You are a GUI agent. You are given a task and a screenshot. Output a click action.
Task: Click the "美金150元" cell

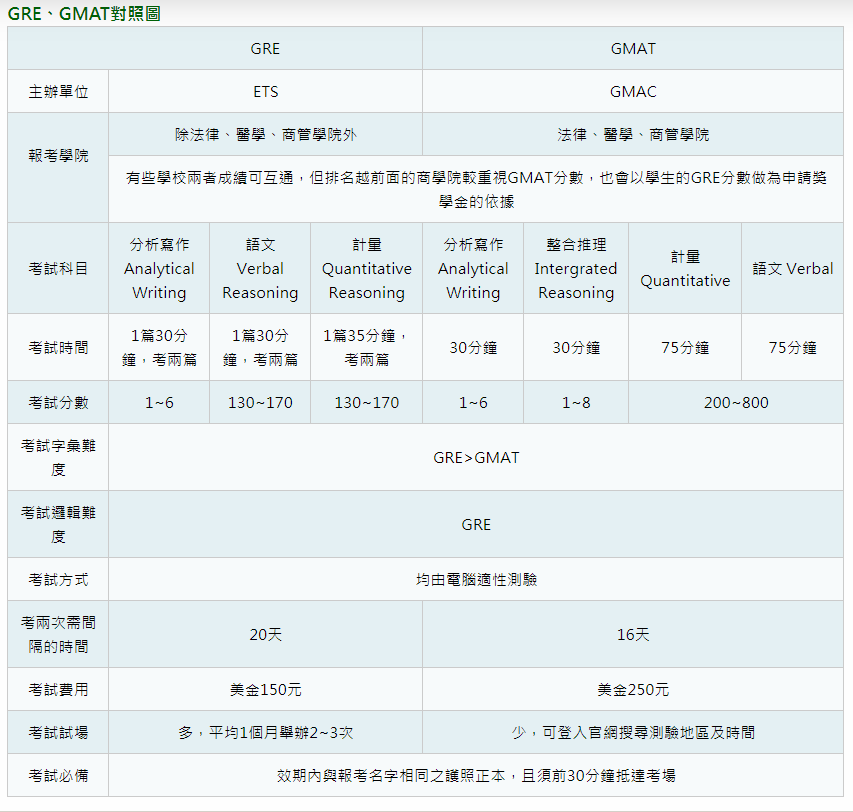[x=265, y=689]
